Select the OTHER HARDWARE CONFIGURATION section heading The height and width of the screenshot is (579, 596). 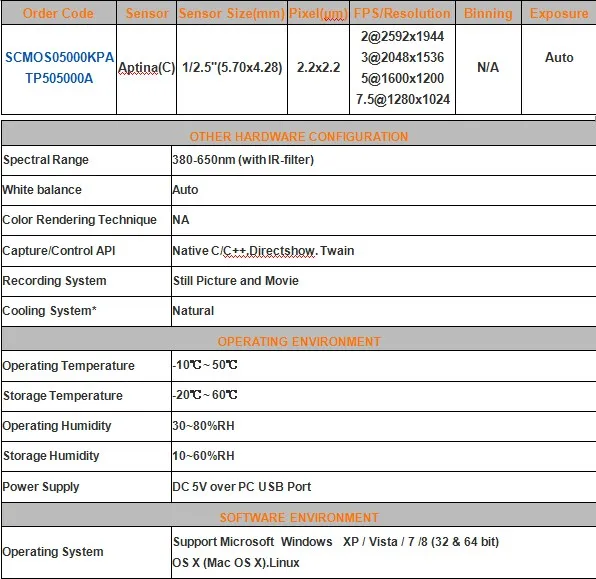(299, 136)
